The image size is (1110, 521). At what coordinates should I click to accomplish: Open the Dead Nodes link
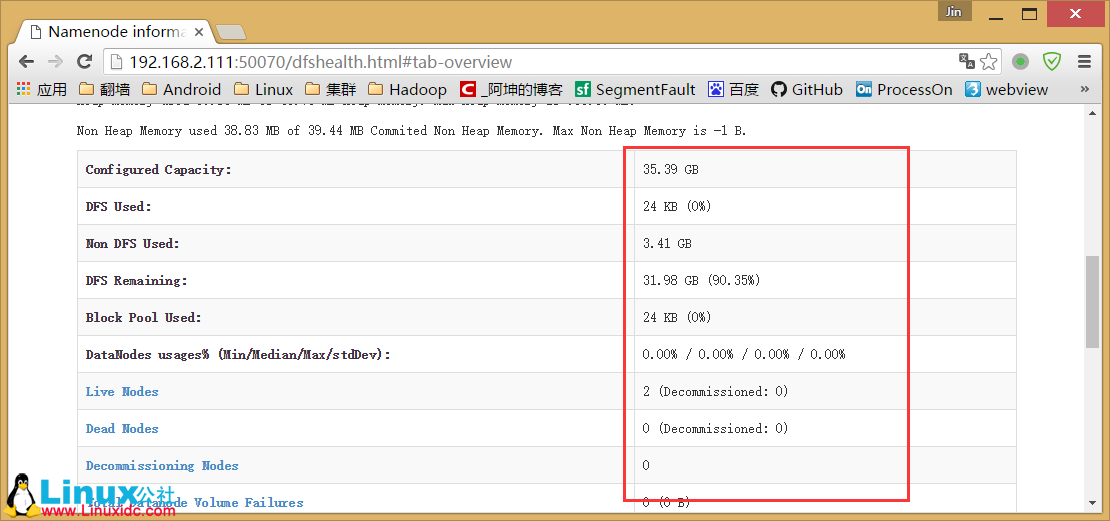[122, 428]
